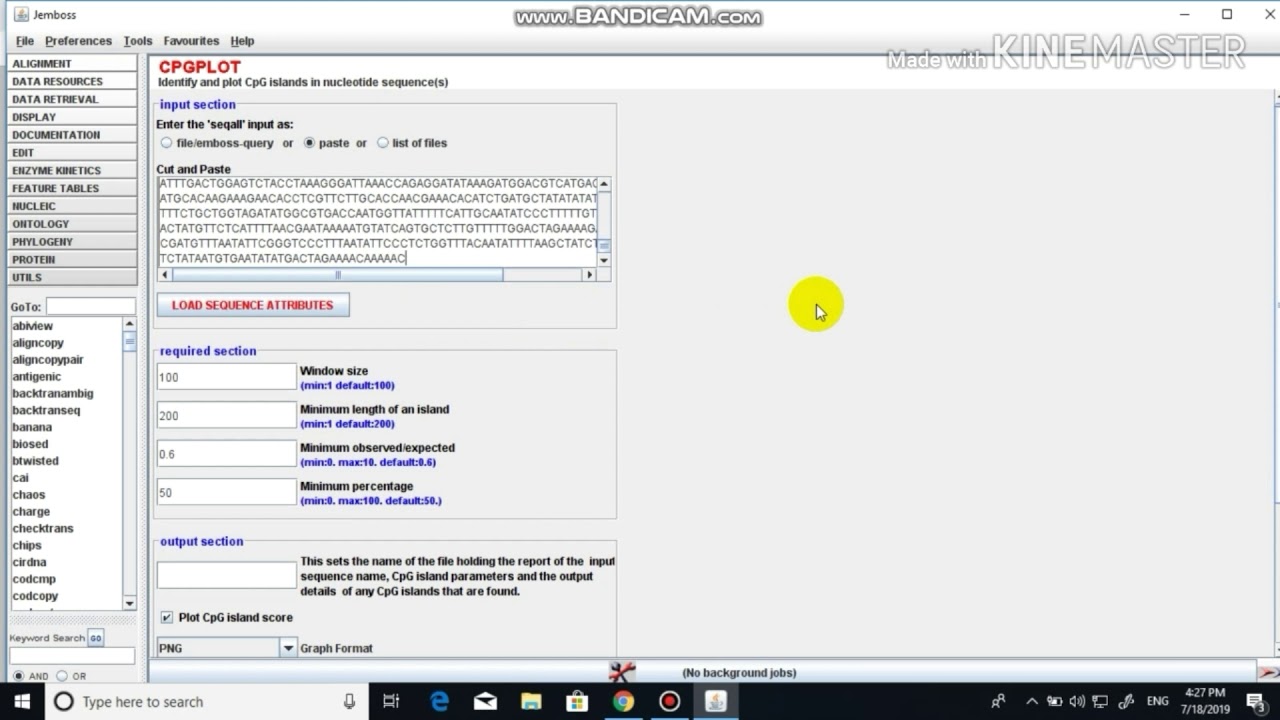The image size is (1280, 720).
Task: Select antigenic in the program list
Action: (37, 377)
